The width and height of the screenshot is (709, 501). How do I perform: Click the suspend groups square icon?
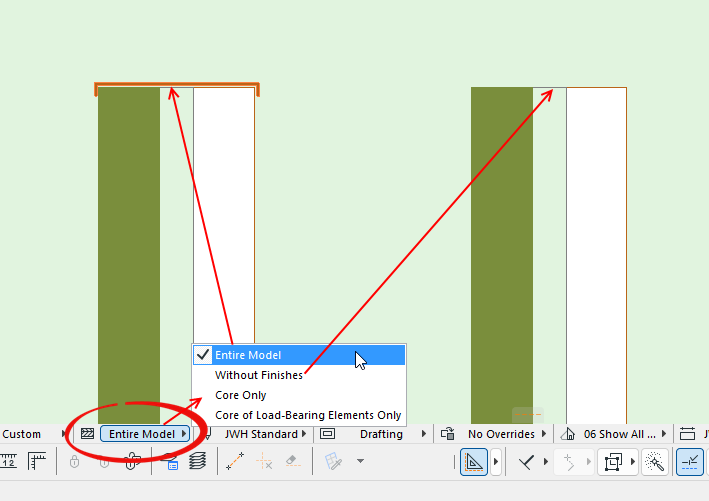(613, 462)
